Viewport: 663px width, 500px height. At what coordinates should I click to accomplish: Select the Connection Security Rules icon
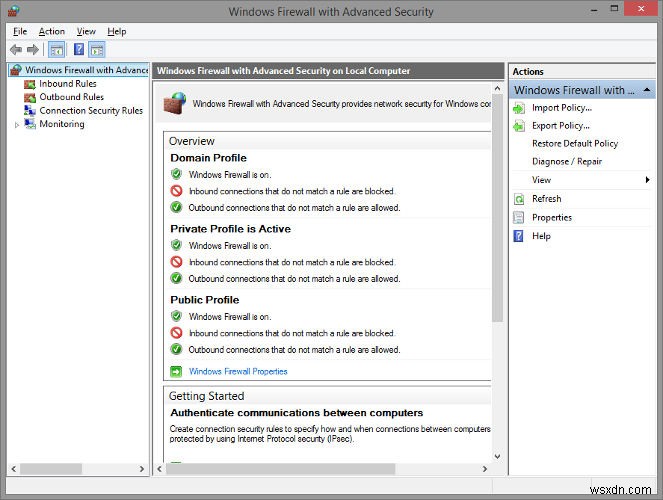coord(30,111)
